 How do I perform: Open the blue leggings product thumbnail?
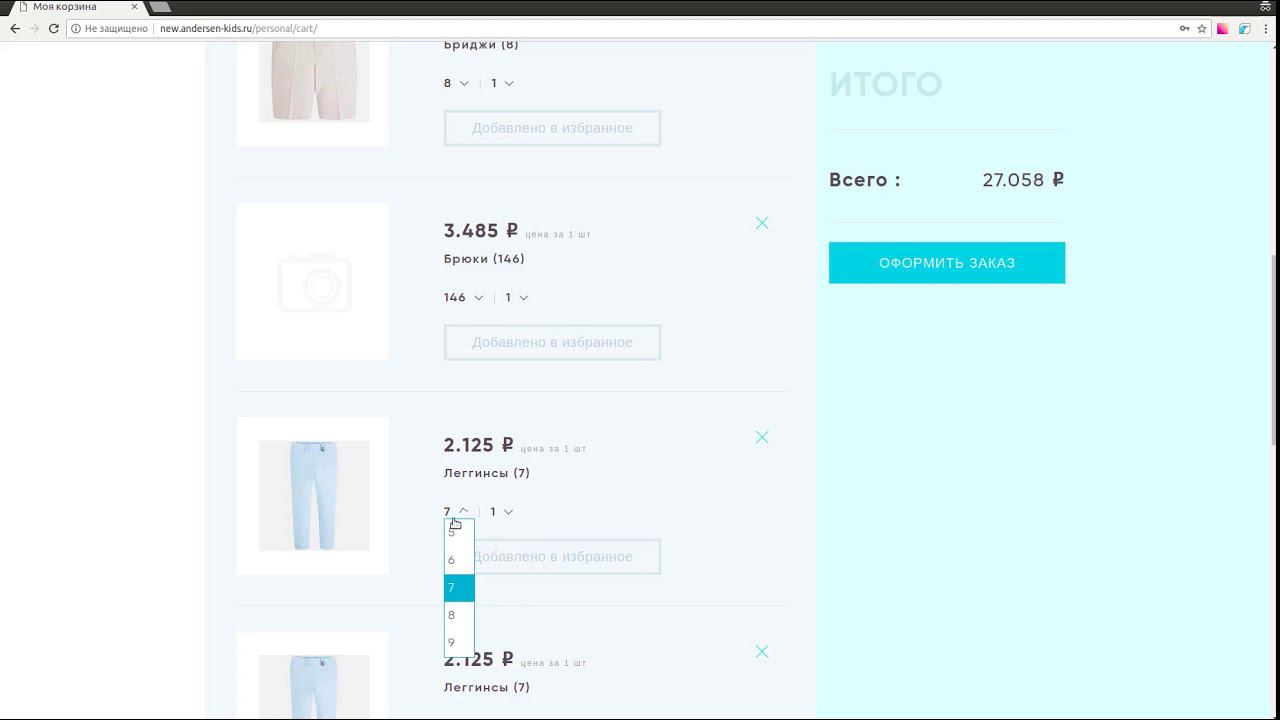tap(313, 496)
